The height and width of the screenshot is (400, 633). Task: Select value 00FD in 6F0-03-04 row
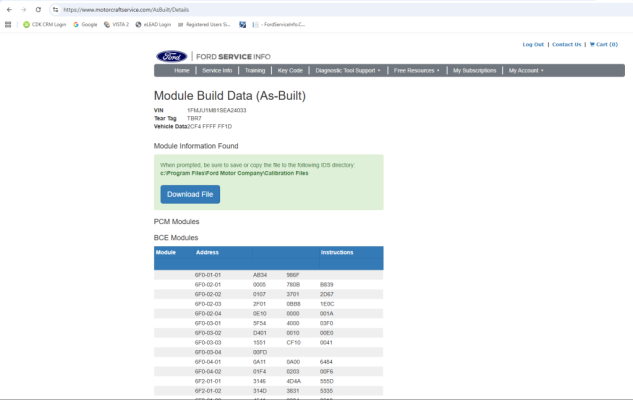(260, 352)
